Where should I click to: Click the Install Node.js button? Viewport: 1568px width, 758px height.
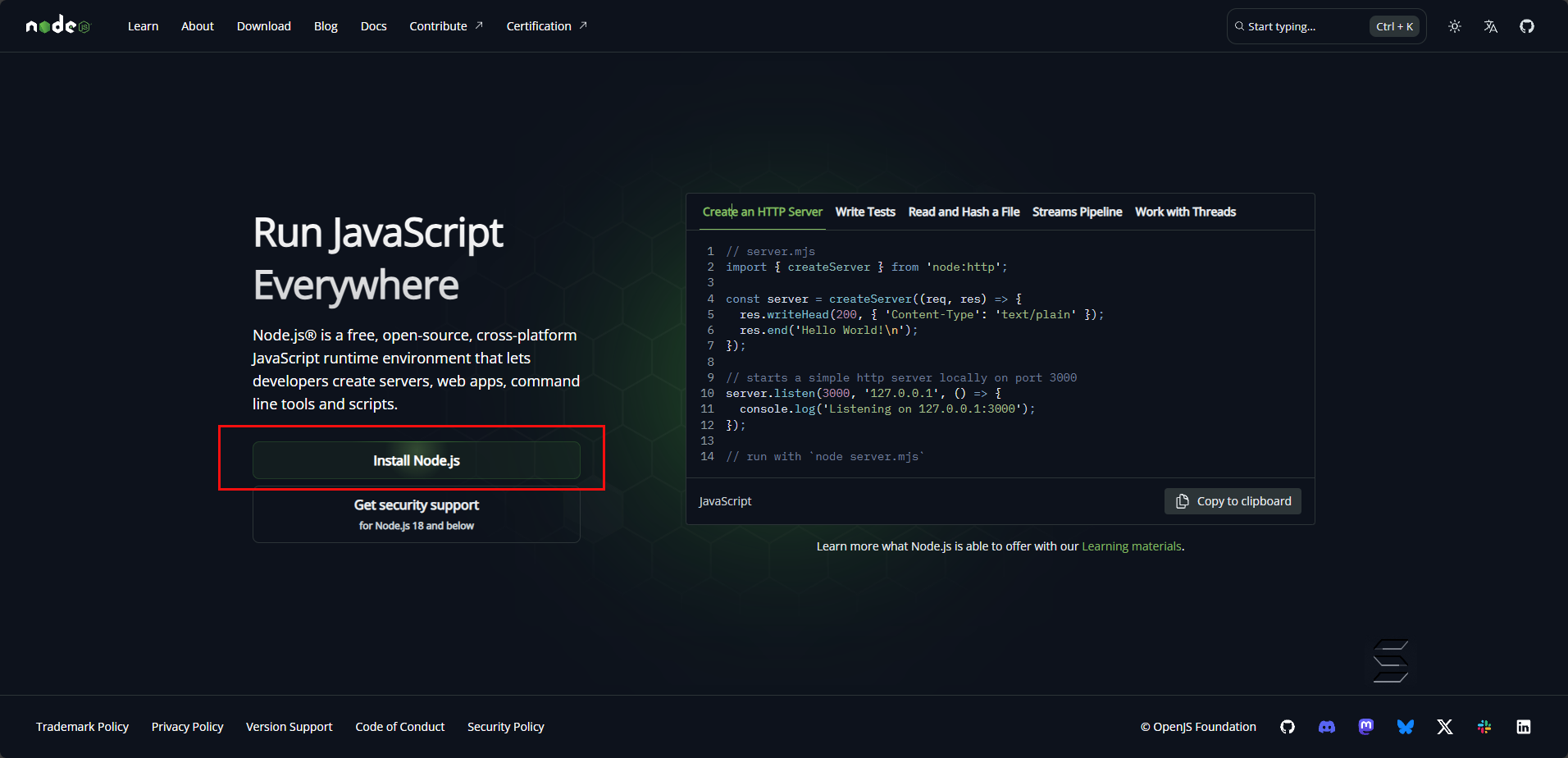[417, 460]
